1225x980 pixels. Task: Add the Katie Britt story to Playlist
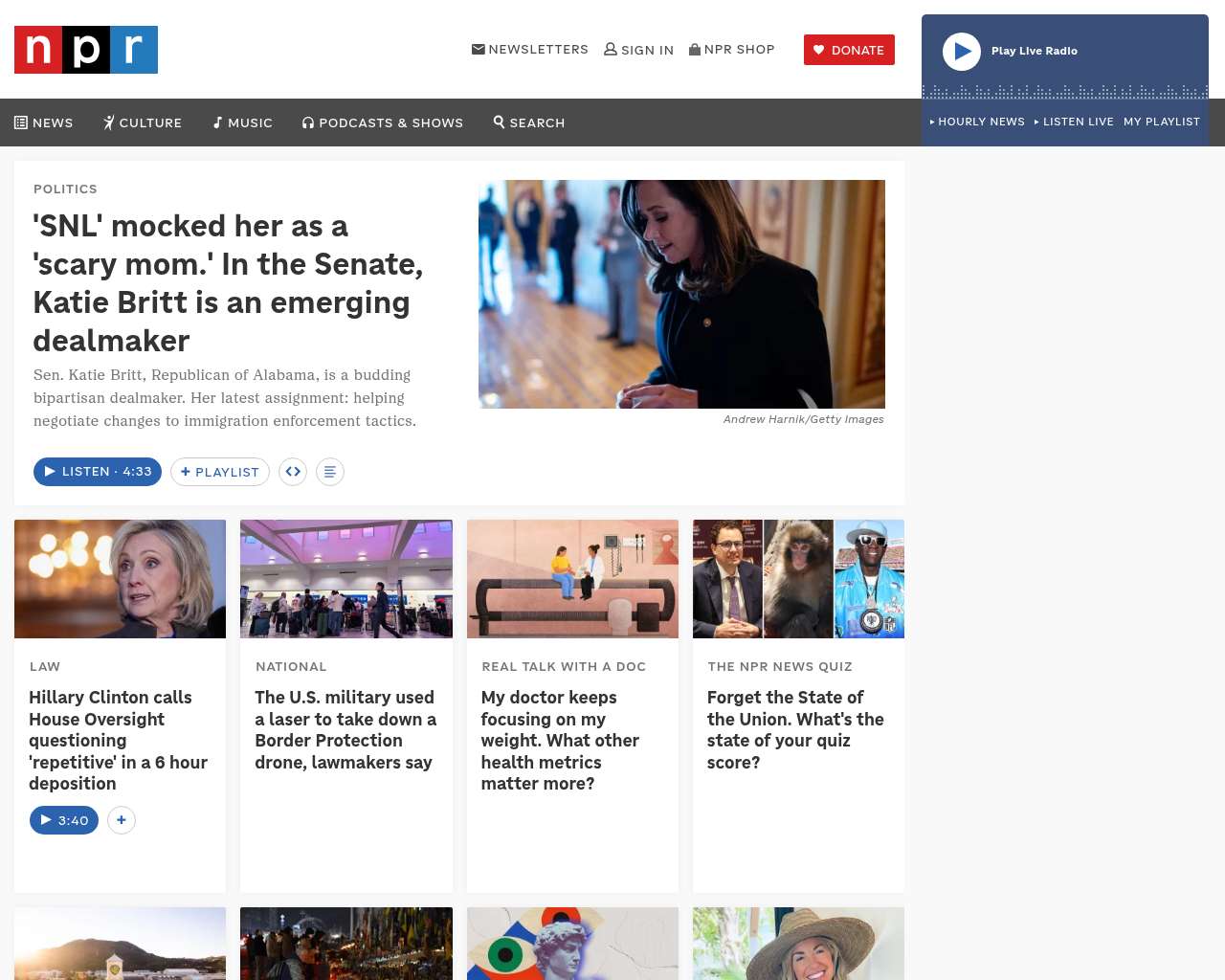pyautogui.click(x=220, y=472)
